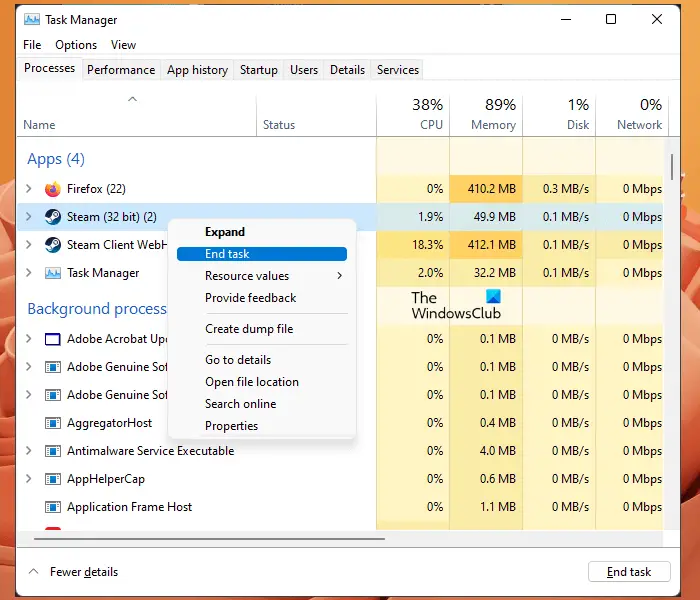Viewport: 700px width, 600px height.
Task: Click the AggregatorHost process icon
Action: click(x=53, y=423)
